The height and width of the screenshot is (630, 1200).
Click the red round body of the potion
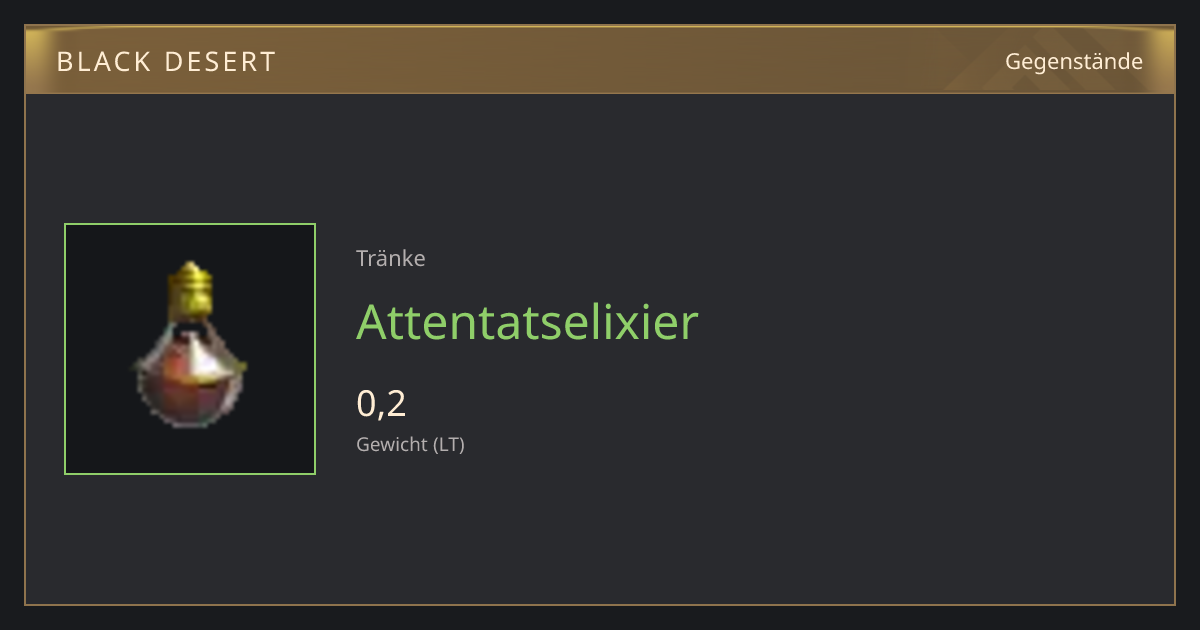190,388
